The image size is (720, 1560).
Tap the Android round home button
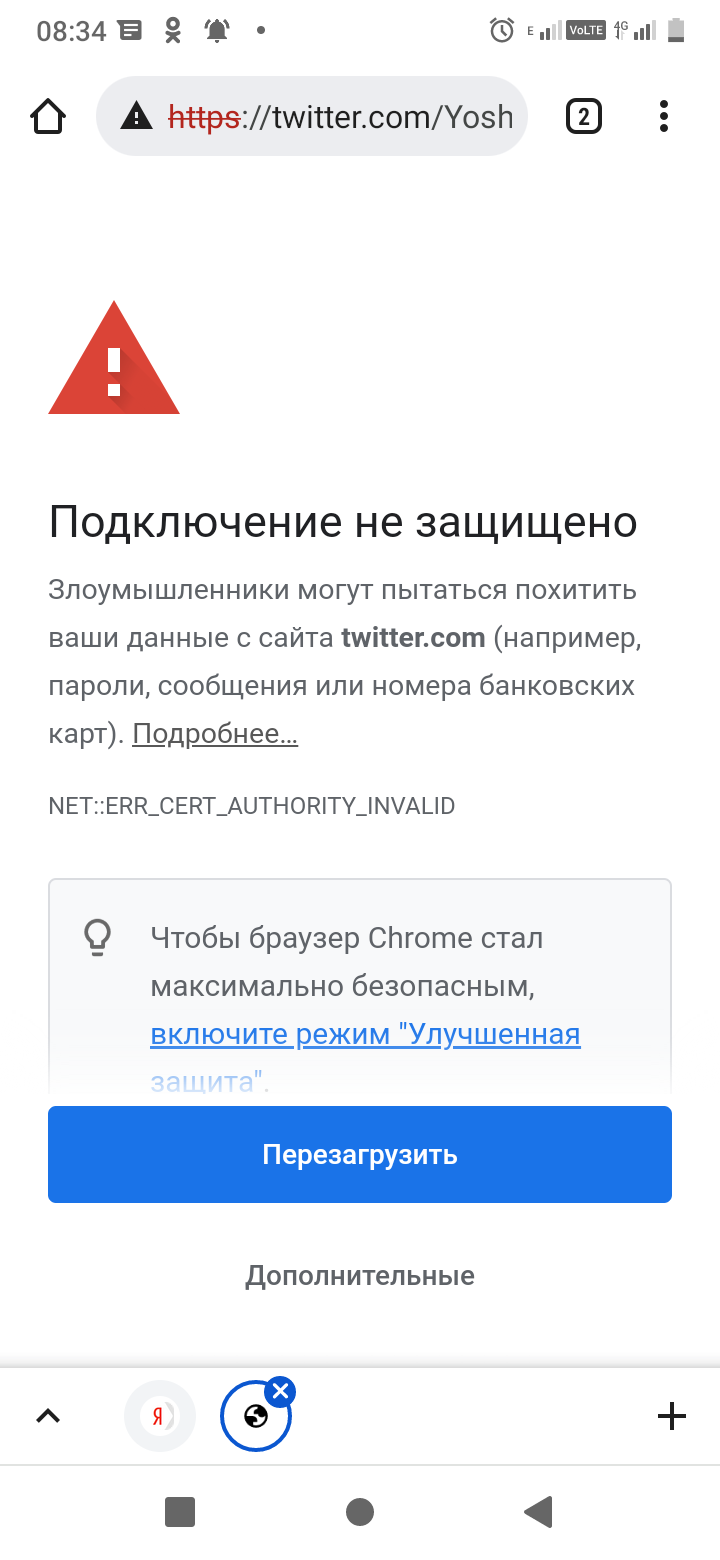coord(360,1512)
